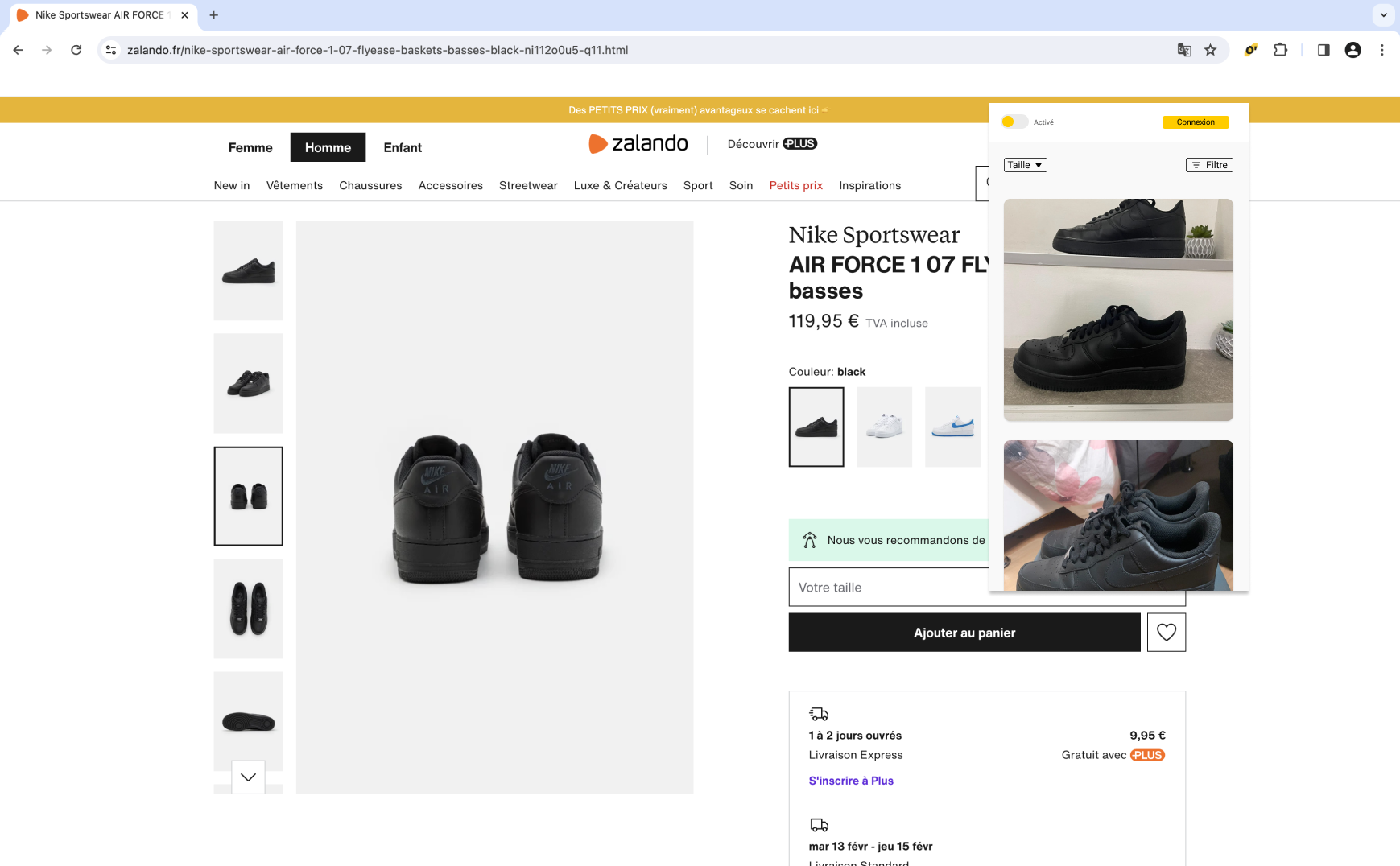The width and height of the screenshot is (1400, 866).
Task: Select the white and blue color swatch
Action: (x=953, y=427)
